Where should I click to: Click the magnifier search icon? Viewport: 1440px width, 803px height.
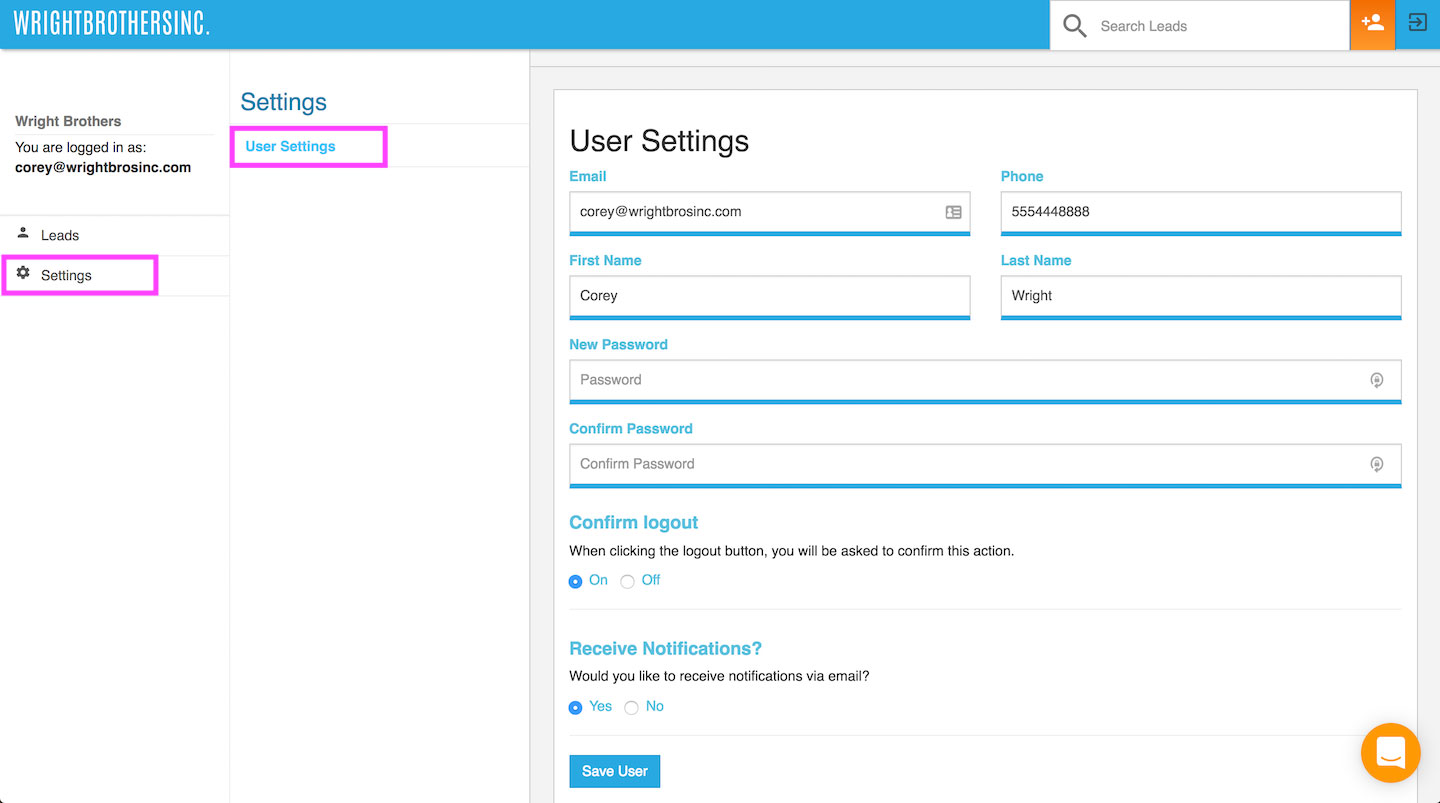(1075, 25)
